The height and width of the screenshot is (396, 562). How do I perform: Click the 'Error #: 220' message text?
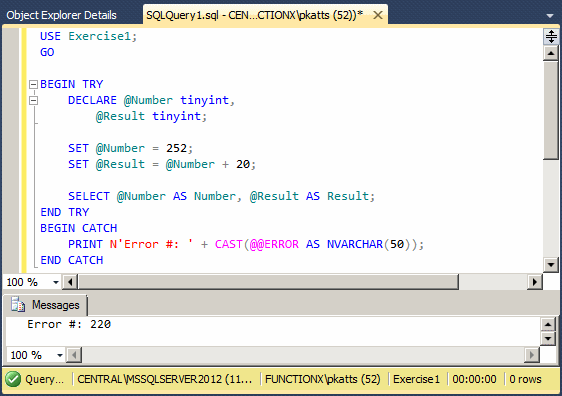[69, 324]
